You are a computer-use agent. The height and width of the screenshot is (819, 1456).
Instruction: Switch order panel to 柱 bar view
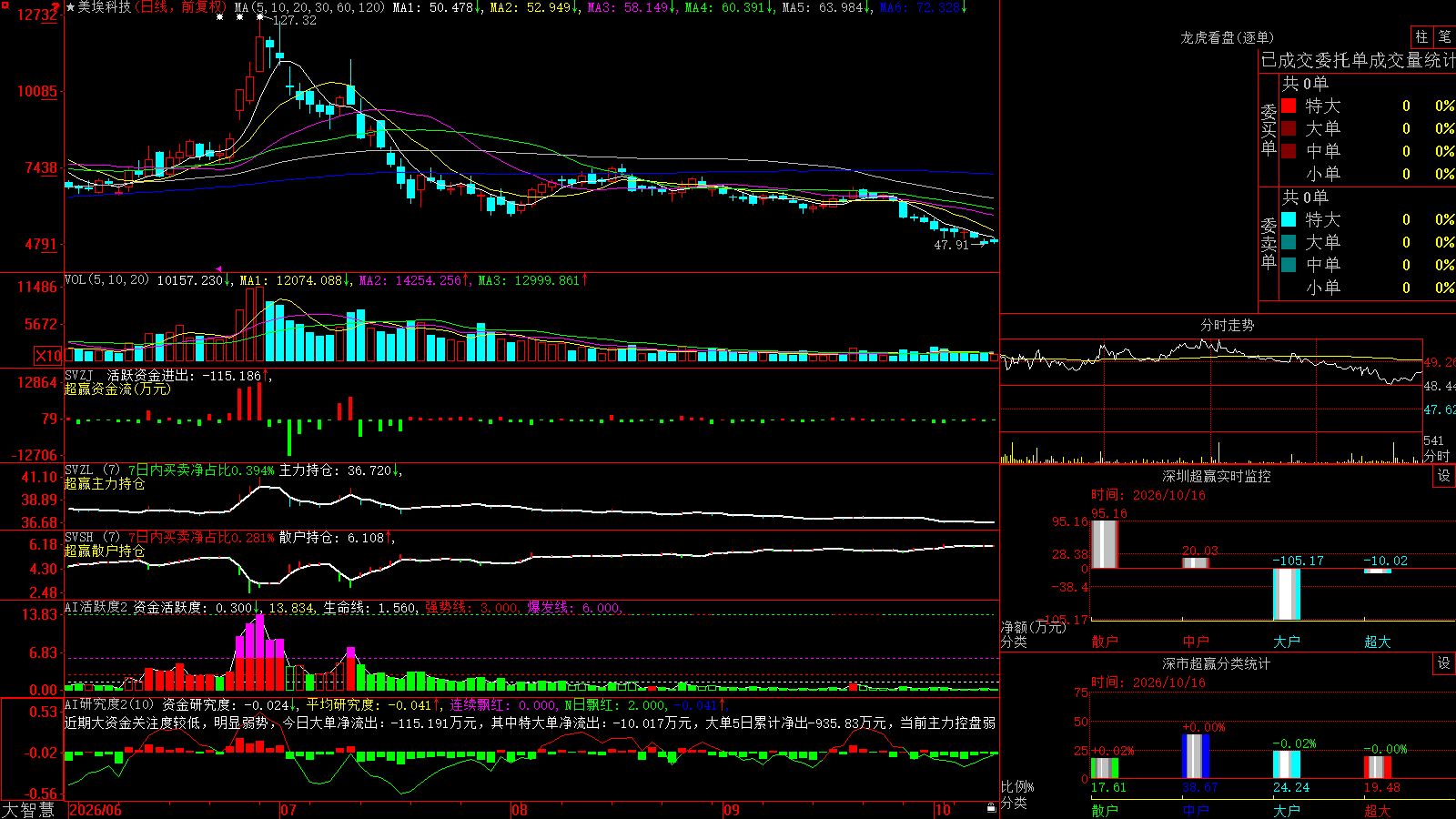pos(1421,37)
